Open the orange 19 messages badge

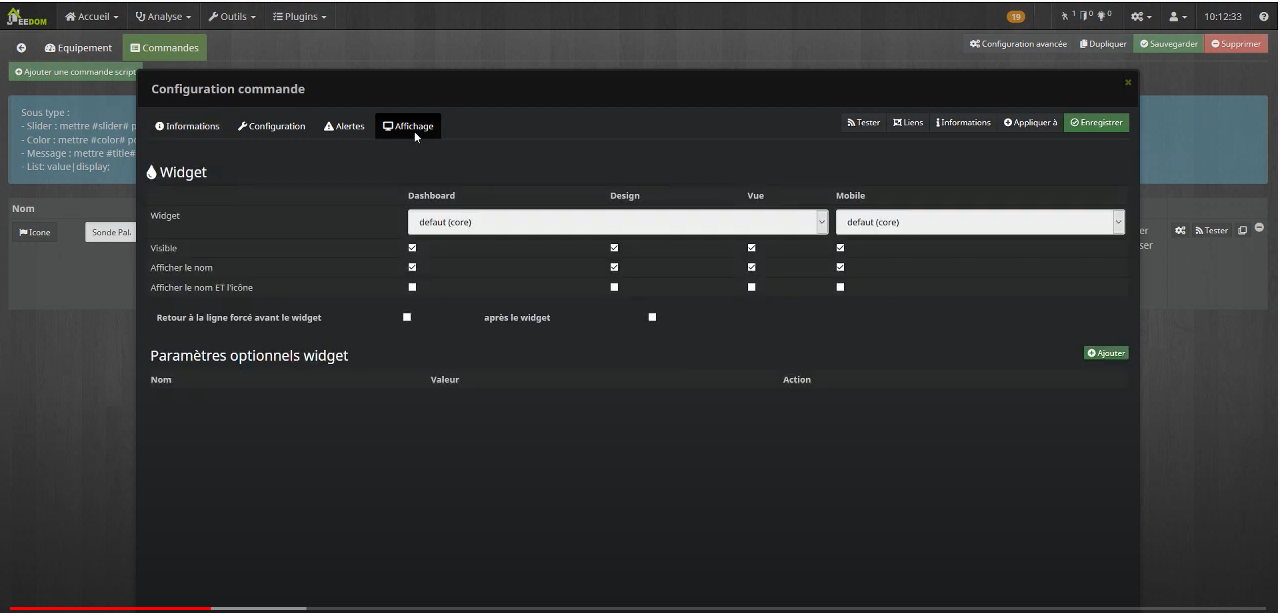point(1015,17)
